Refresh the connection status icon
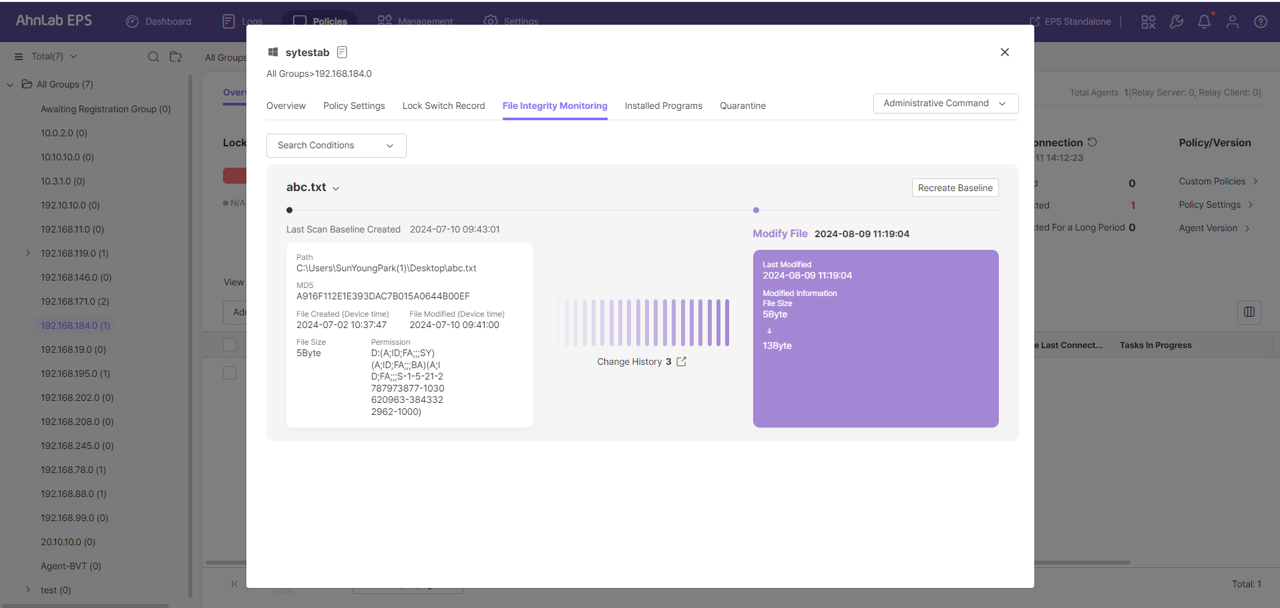1280x608 pixels. tap(1093, 142)
